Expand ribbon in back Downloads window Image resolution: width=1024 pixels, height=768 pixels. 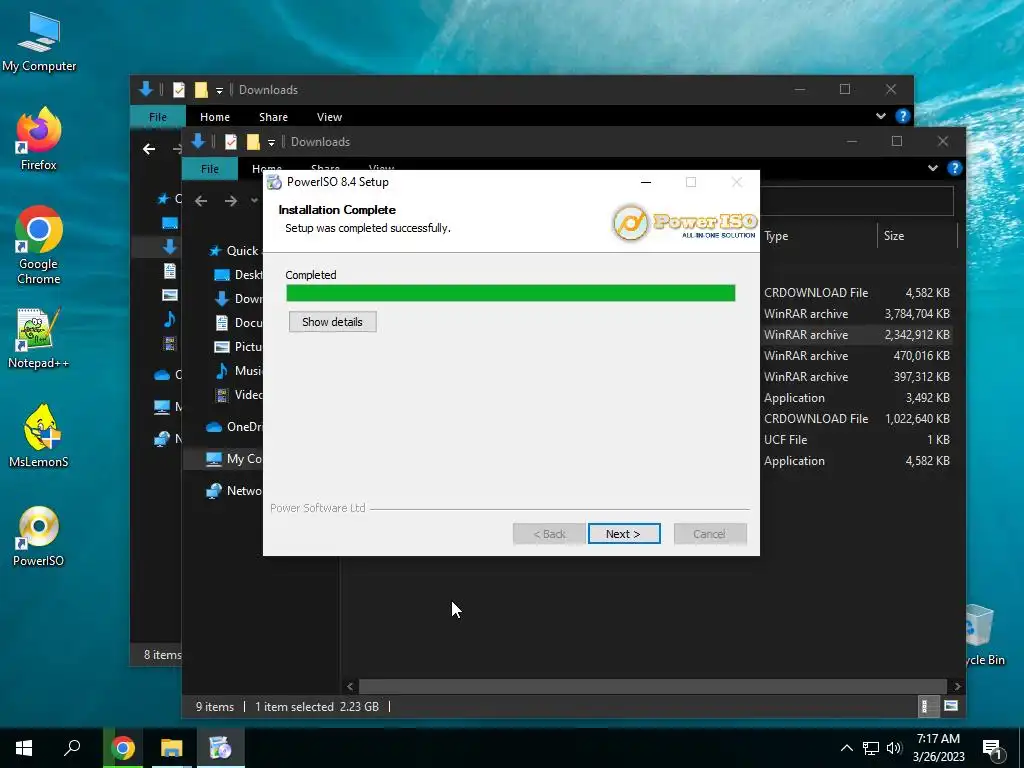coord(880,116)
